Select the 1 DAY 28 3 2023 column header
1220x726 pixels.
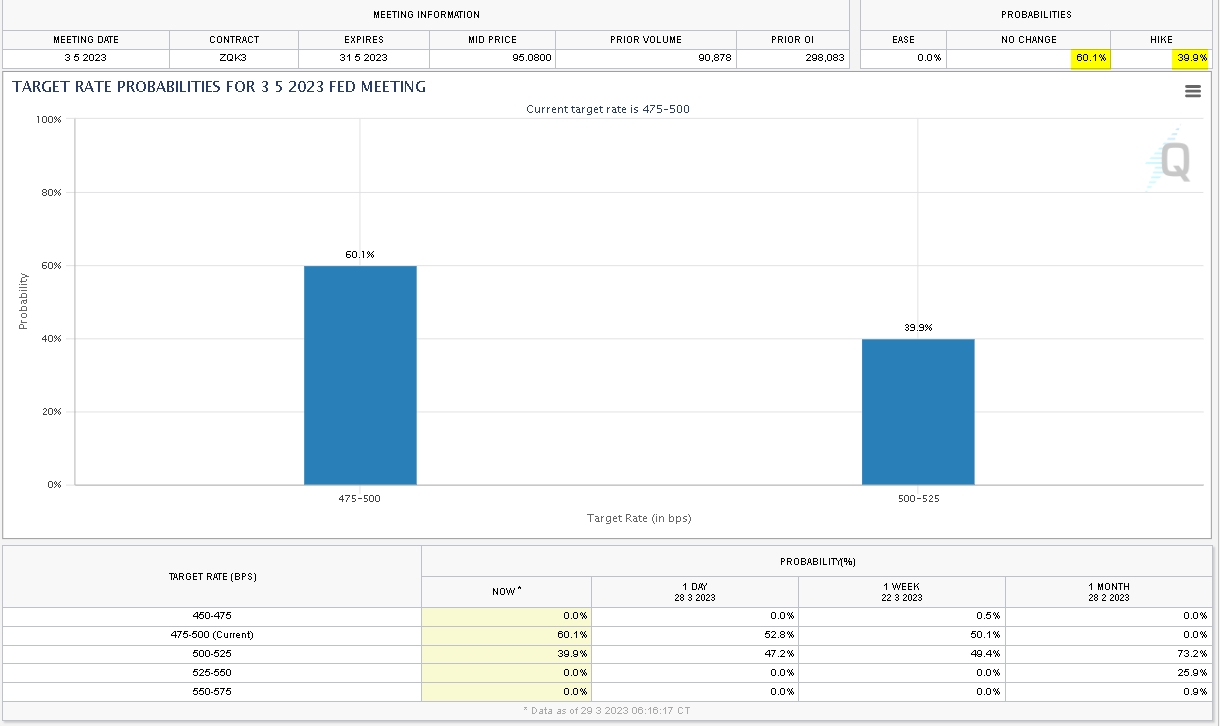(695, 592)
